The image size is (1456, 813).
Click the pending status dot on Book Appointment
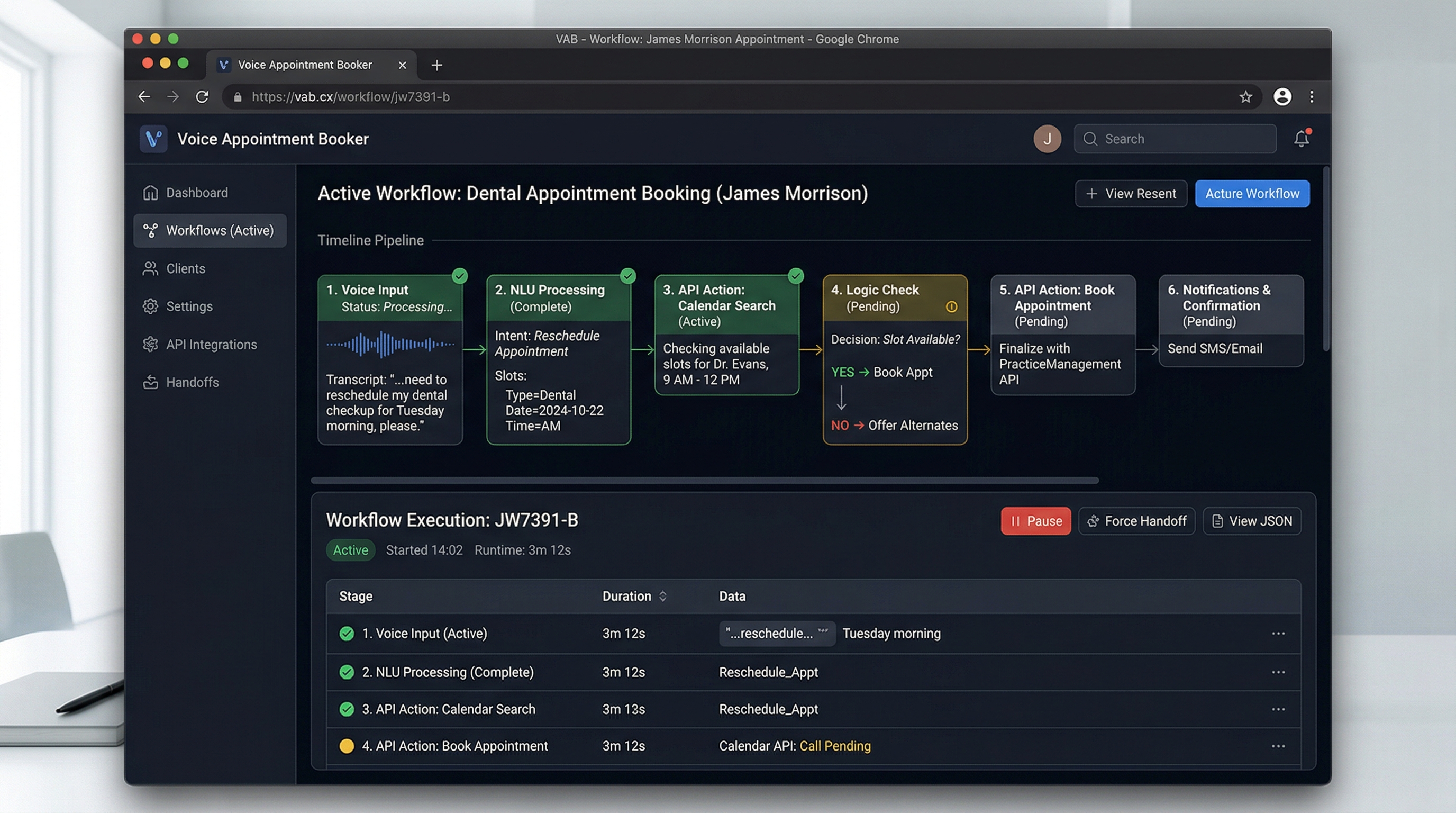tap(347, 746)
